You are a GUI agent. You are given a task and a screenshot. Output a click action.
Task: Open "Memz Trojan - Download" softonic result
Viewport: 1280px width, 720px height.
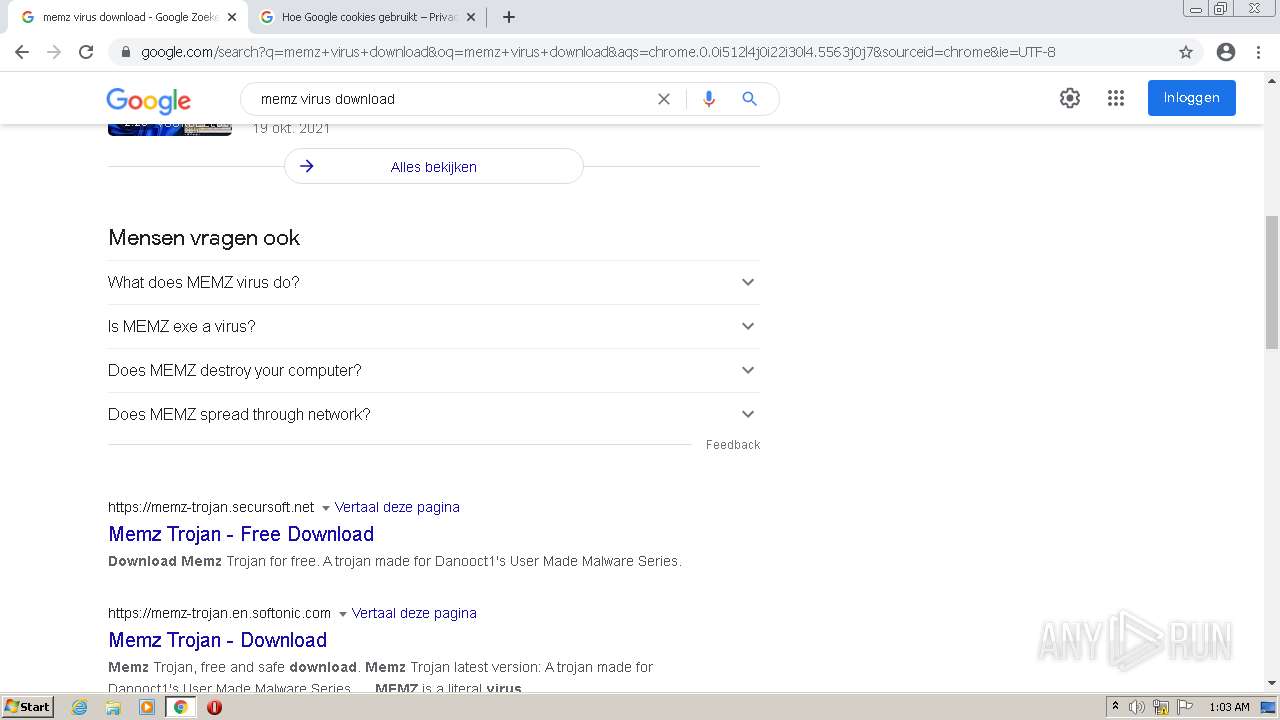pos(218,640)
